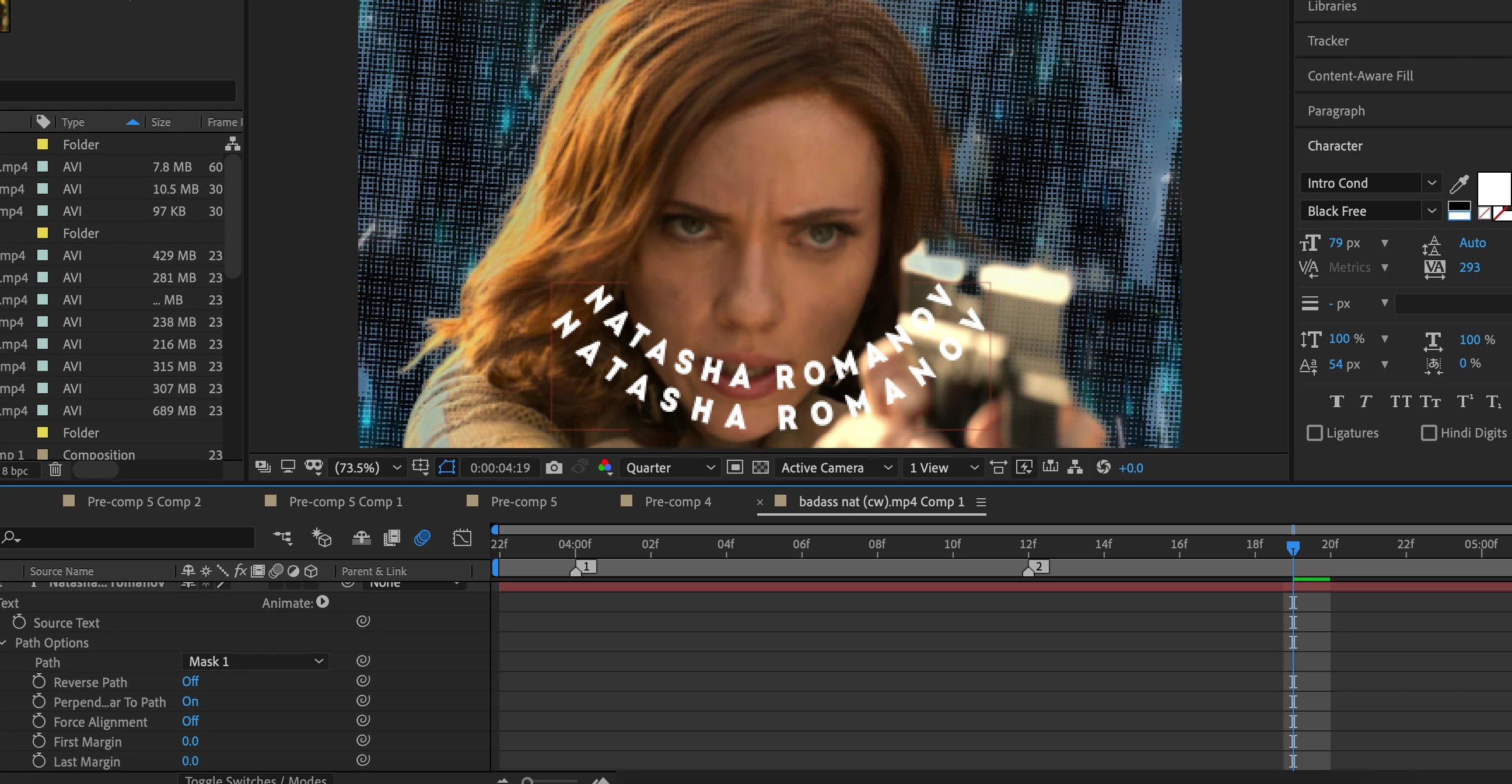The height and width of the screenshot is (784, 1512).
Task: Check the Hindi Digits checkbox
Action: (x=1429, y=433)
